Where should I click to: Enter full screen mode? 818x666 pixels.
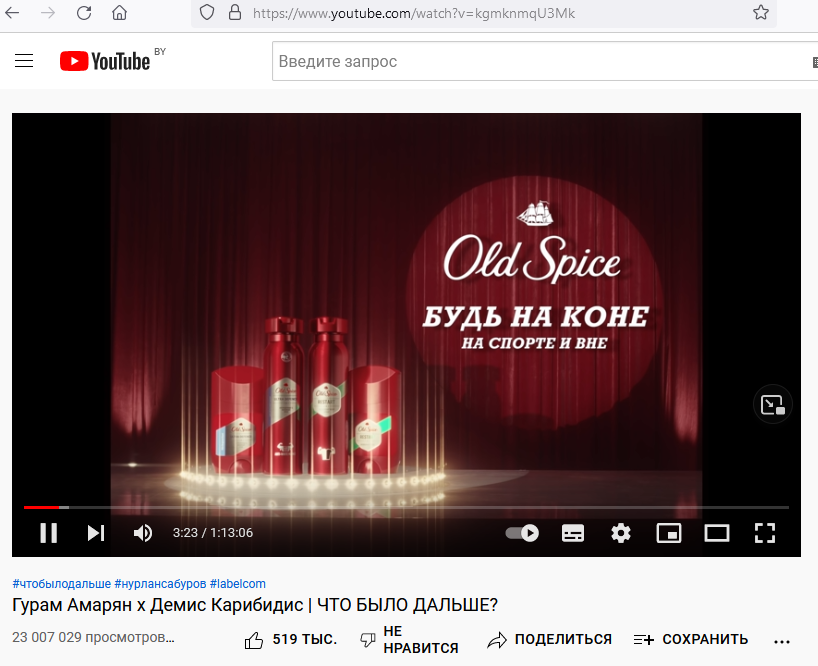(x=765, y=533)
